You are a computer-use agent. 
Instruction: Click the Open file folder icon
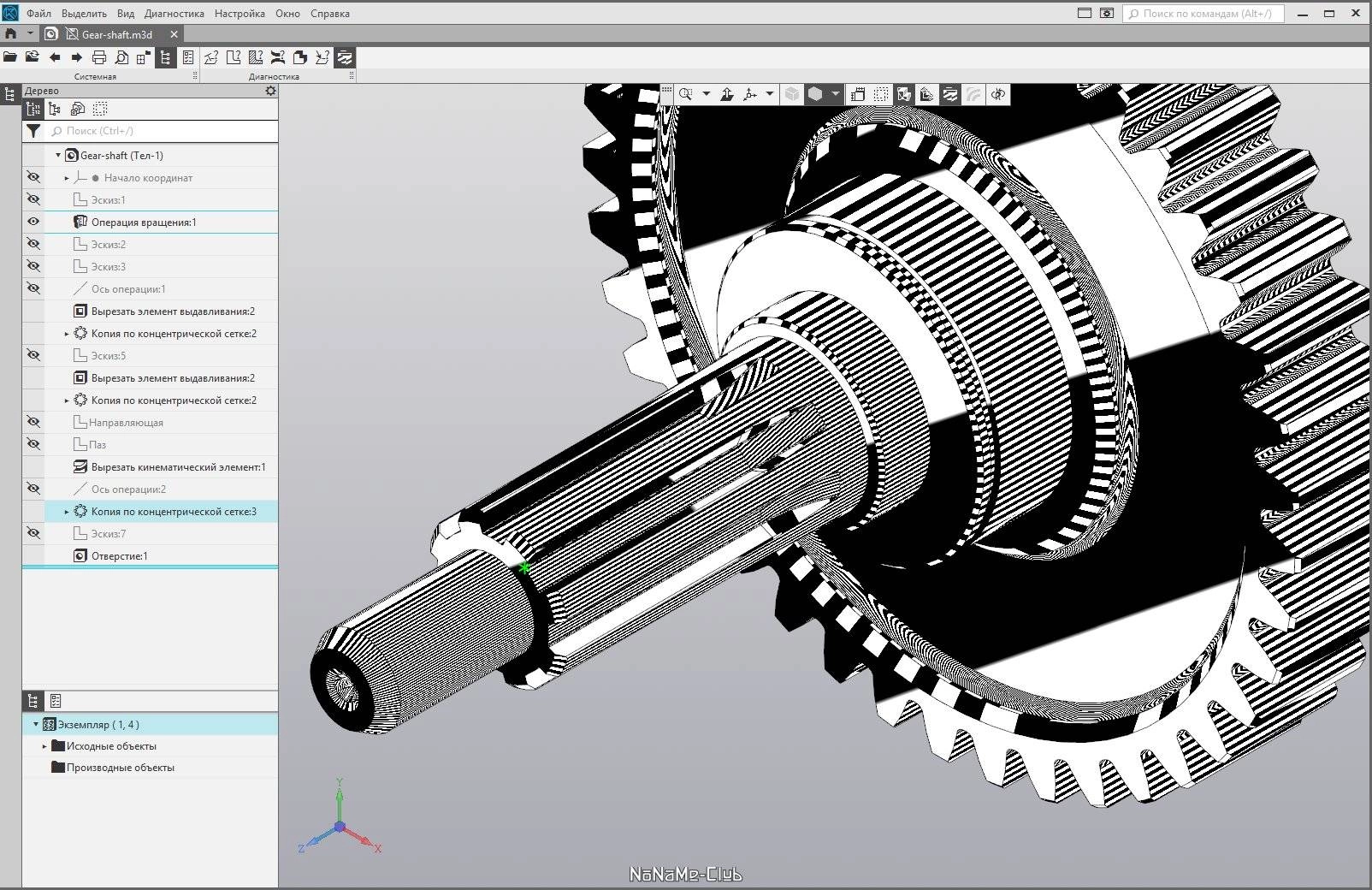point(10,57)
